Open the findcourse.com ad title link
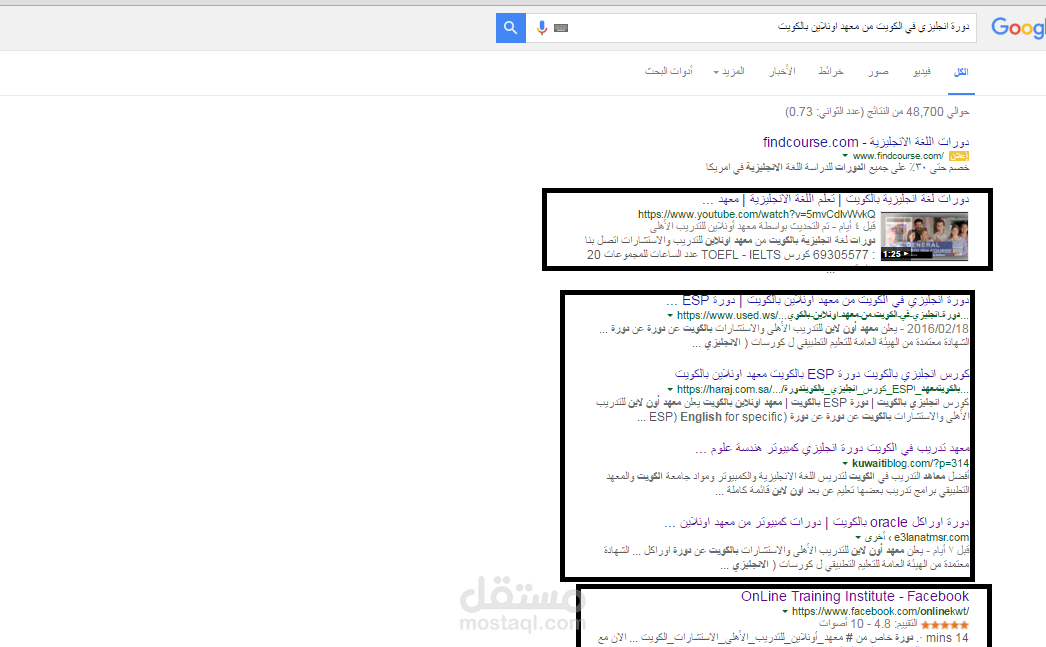This screenshot has width=1046, height=647. click(866, 142)
